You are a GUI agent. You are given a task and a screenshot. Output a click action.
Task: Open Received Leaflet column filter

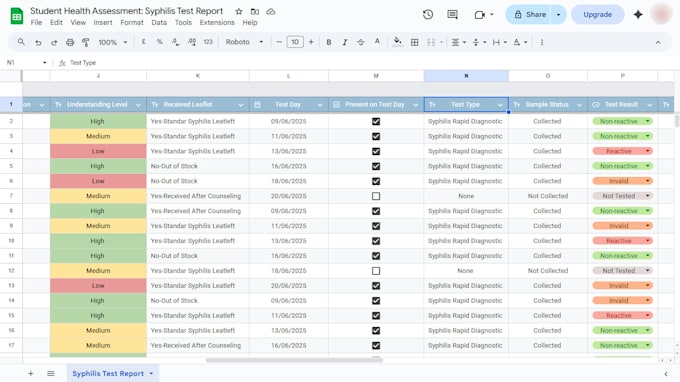(x=241, y=105)
